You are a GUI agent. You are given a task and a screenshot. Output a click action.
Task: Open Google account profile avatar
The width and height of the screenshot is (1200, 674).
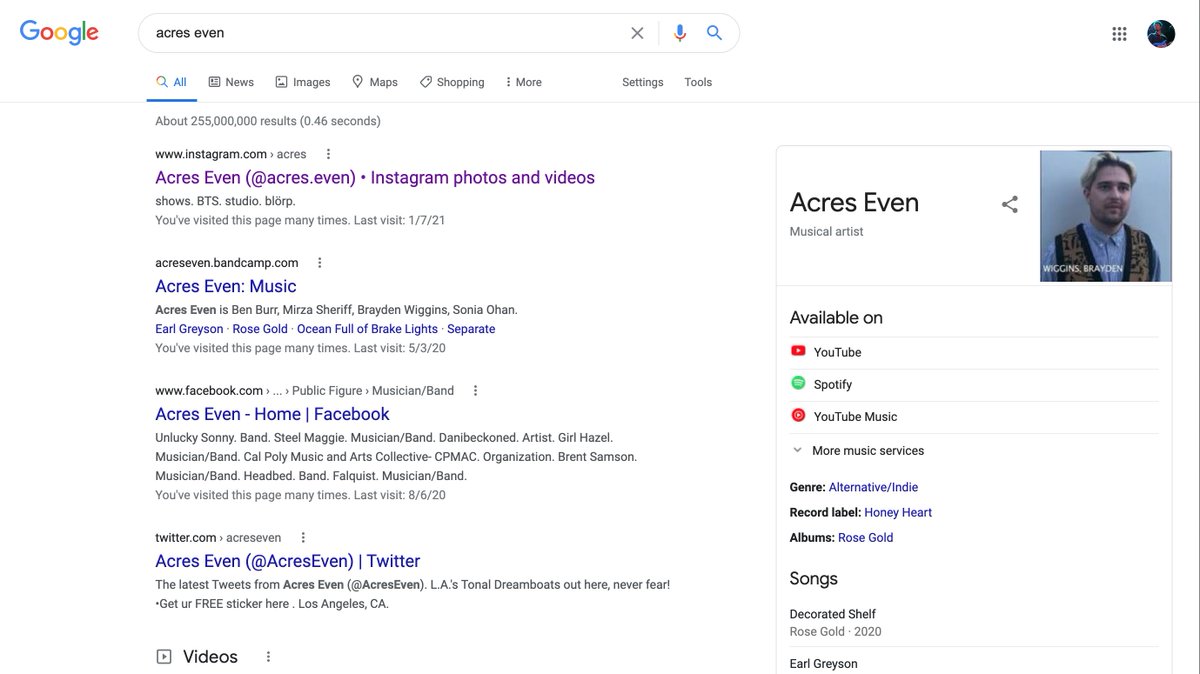[1161, 34]
